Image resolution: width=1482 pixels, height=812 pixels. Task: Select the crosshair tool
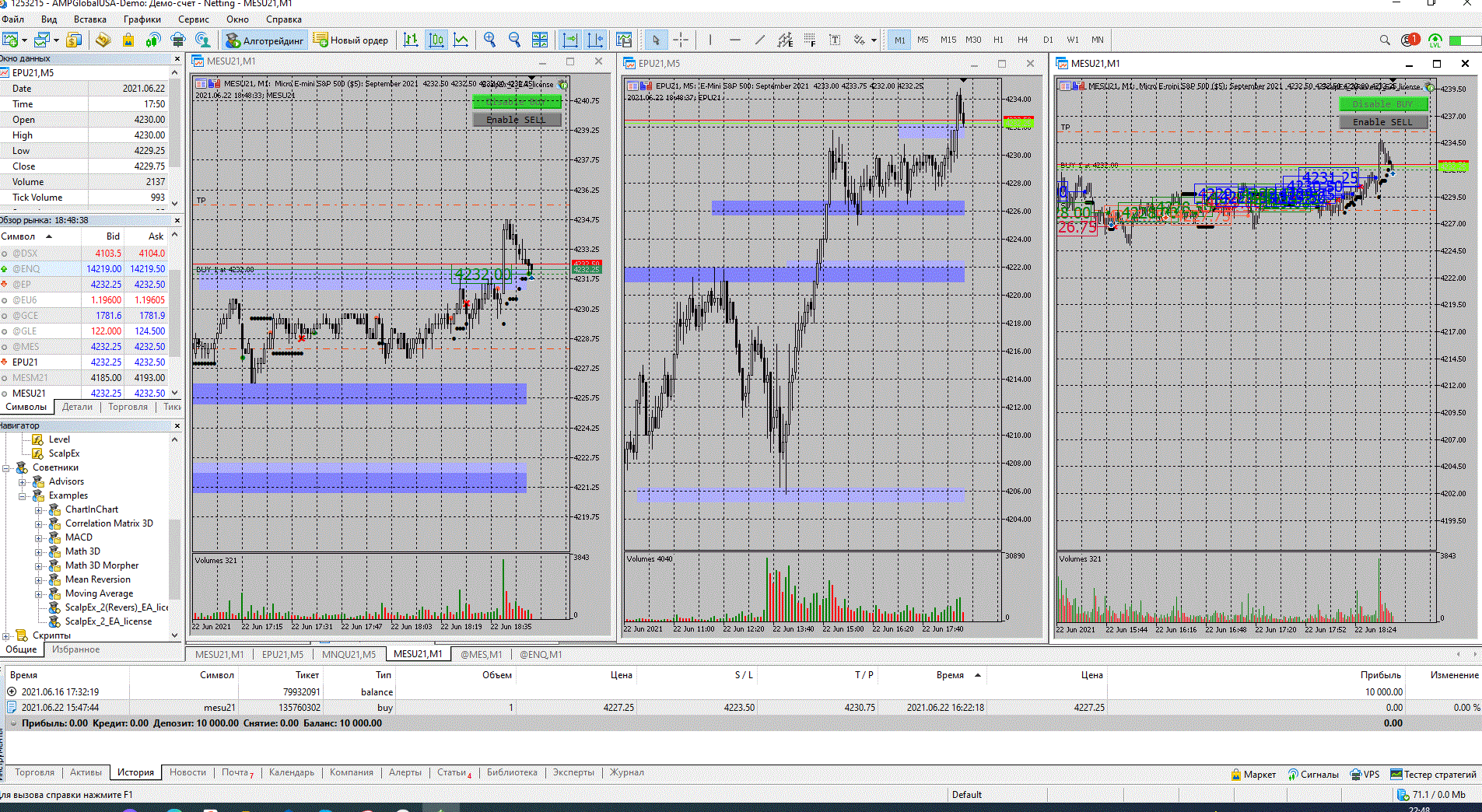pos(681,40)
